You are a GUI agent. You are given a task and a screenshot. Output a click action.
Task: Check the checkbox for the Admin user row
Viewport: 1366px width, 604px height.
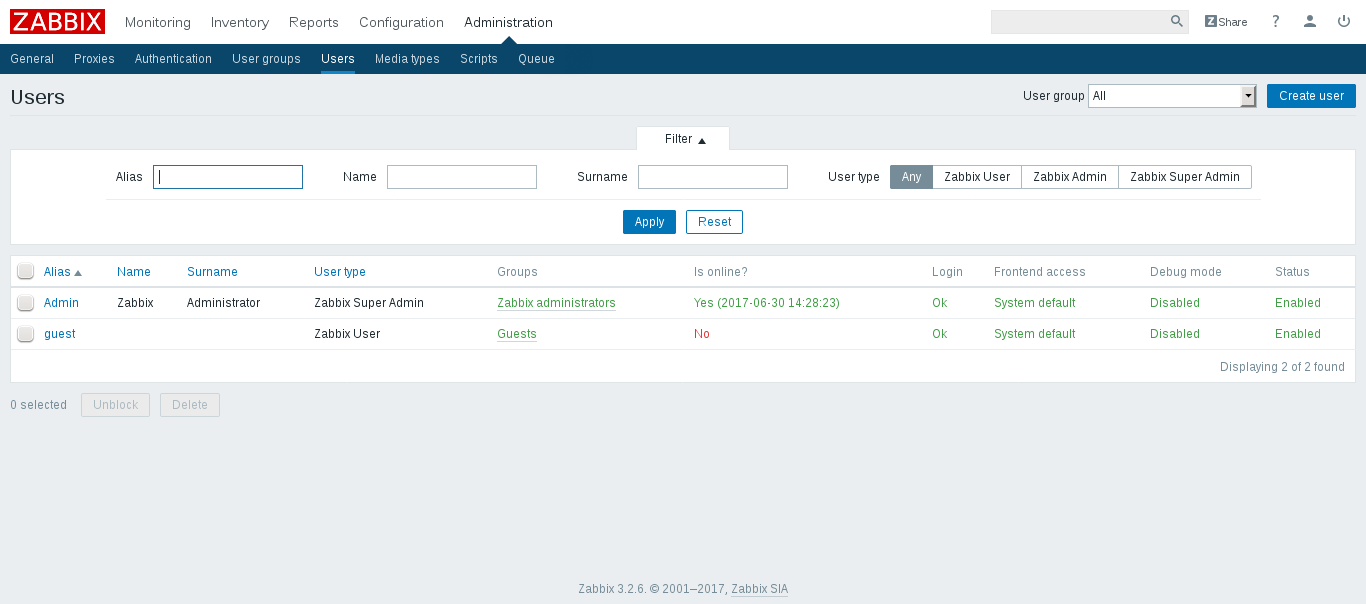click(25, 302)
